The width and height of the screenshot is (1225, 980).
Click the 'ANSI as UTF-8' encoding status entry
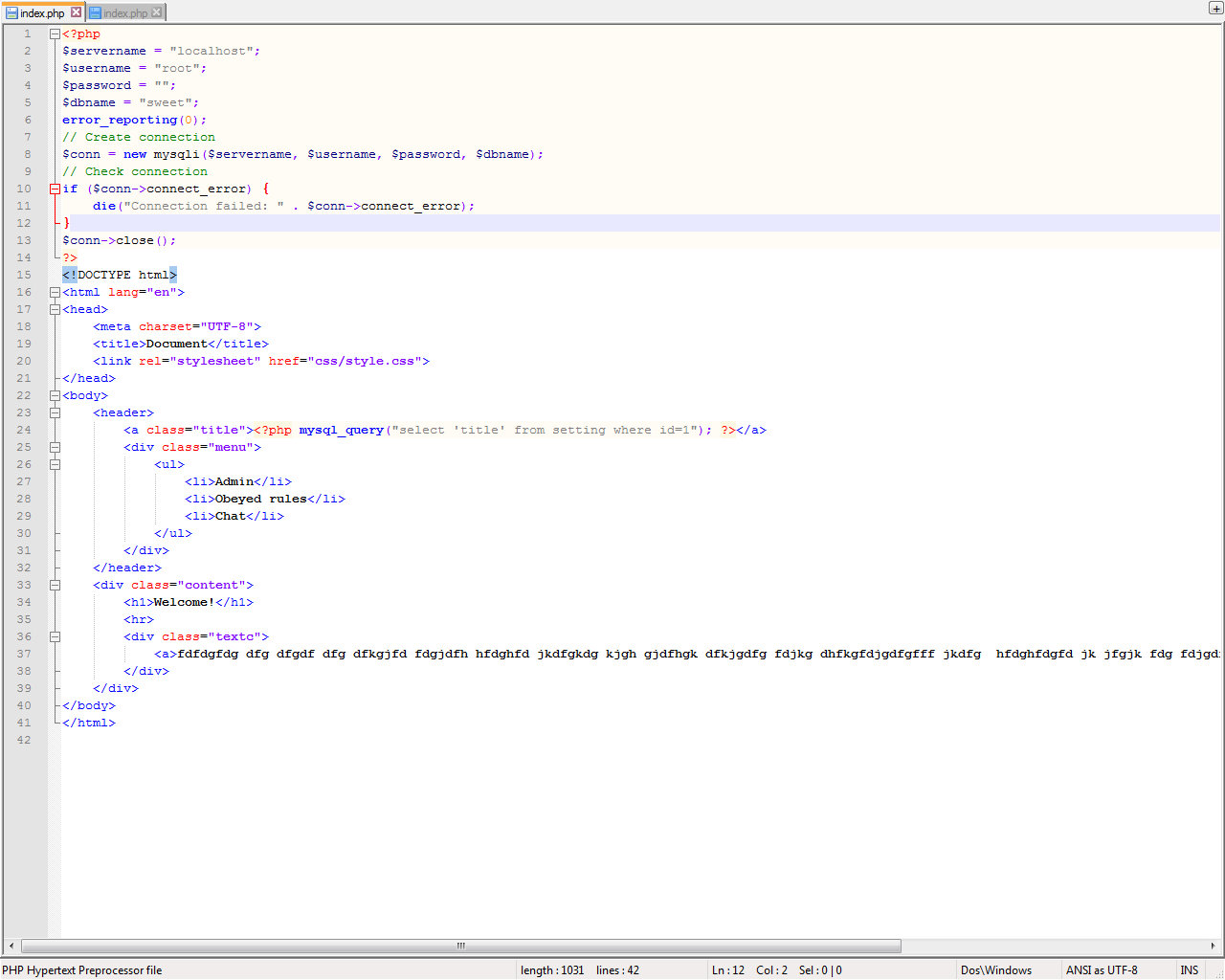[1102, 969]
